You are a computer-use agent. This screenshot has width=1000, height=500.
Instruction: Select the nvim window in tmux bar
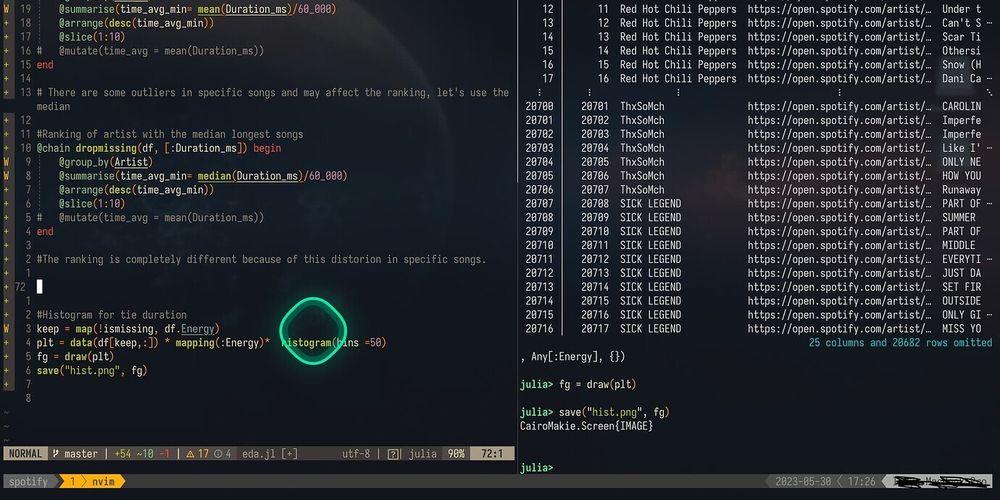click(100, 481)
